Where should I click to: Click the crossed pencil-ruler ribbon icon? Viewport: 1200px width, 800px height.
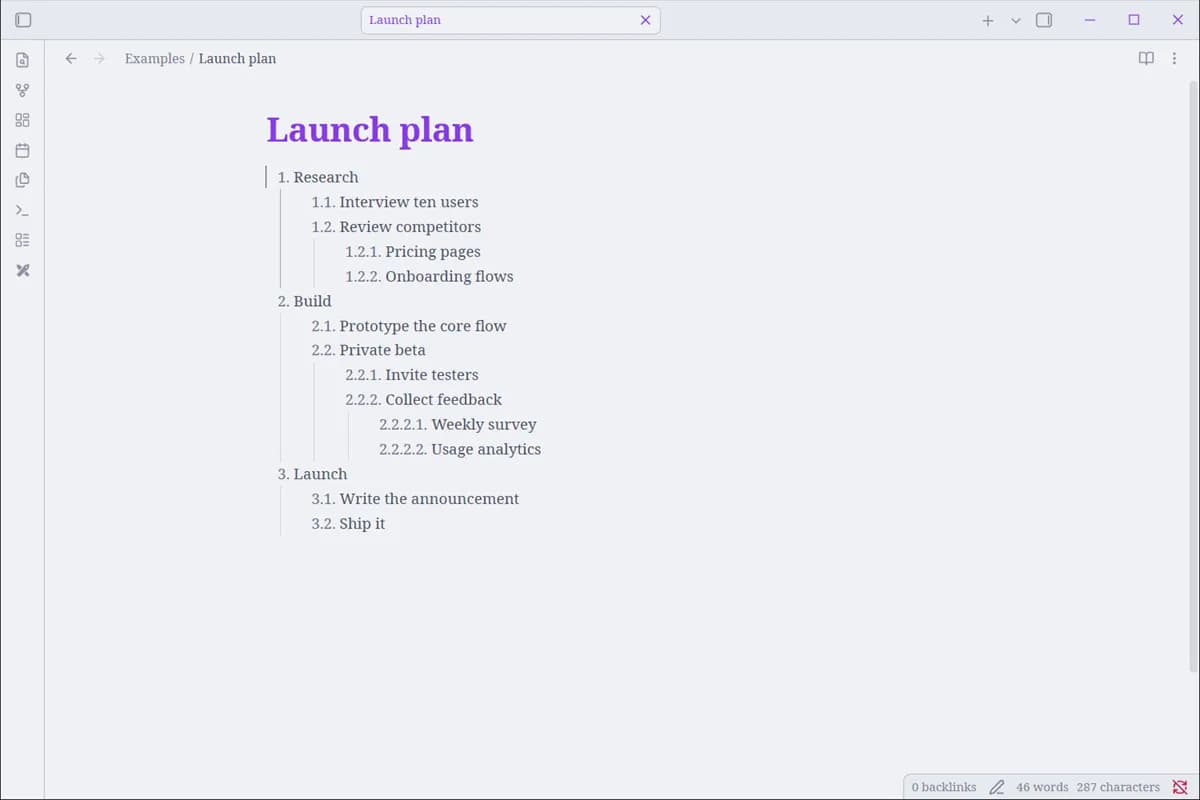click(22, 270)
